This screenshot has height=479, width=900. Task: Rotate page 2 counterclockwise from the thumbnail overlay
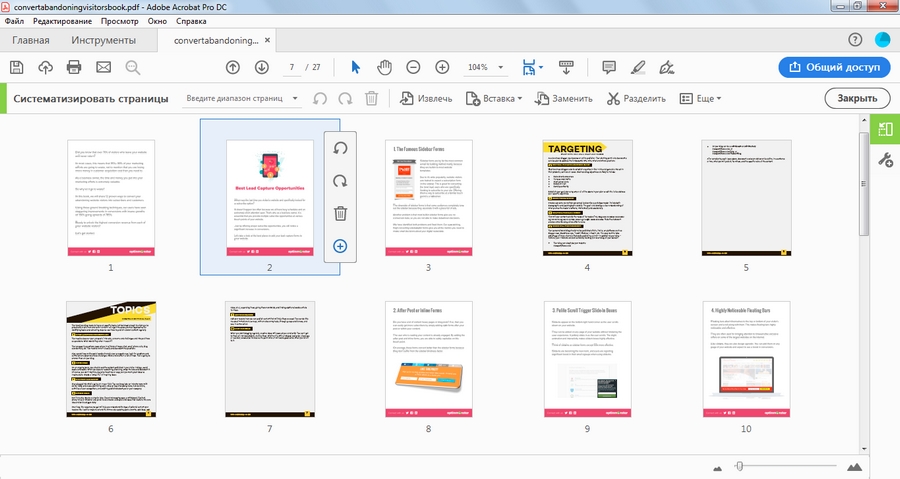pos(340,148)
